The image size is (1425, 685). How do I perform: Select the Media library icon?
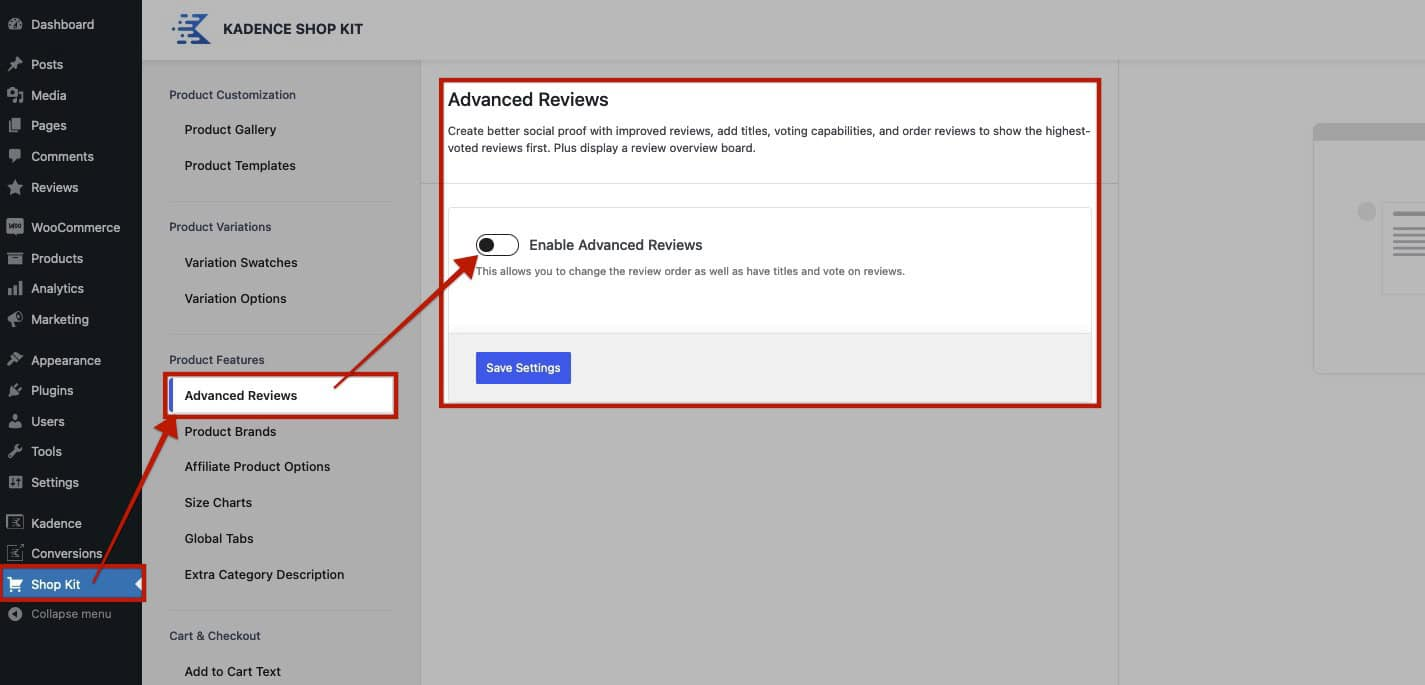pos(18,95)
